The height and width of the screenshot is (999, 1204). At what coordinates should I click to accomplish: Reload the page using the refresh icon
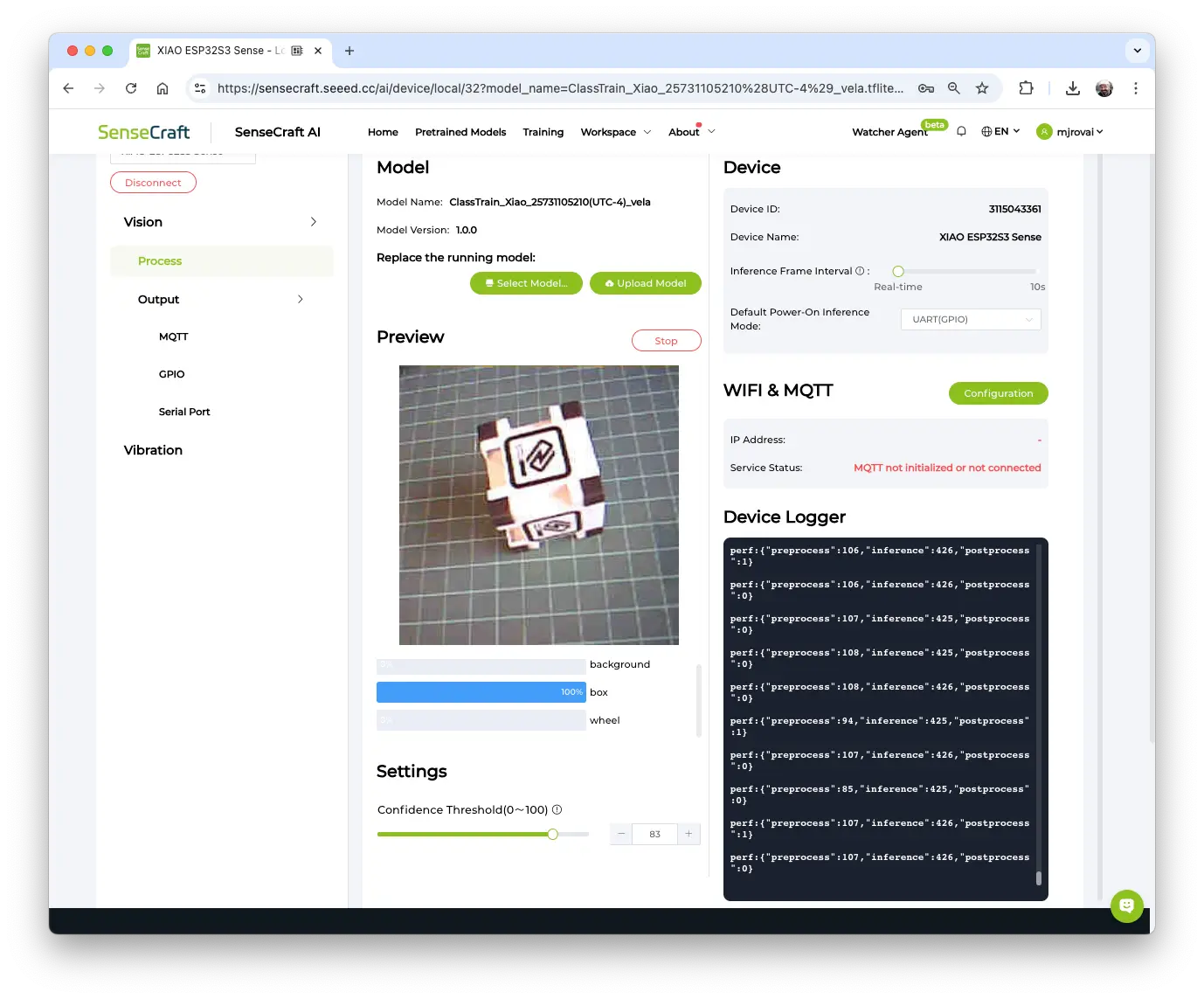point(131,88)
